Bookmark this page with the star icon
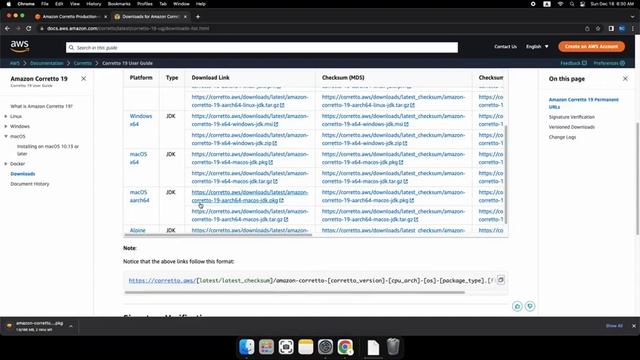This screenshot has height=360, width=640. tap(598, 29)
